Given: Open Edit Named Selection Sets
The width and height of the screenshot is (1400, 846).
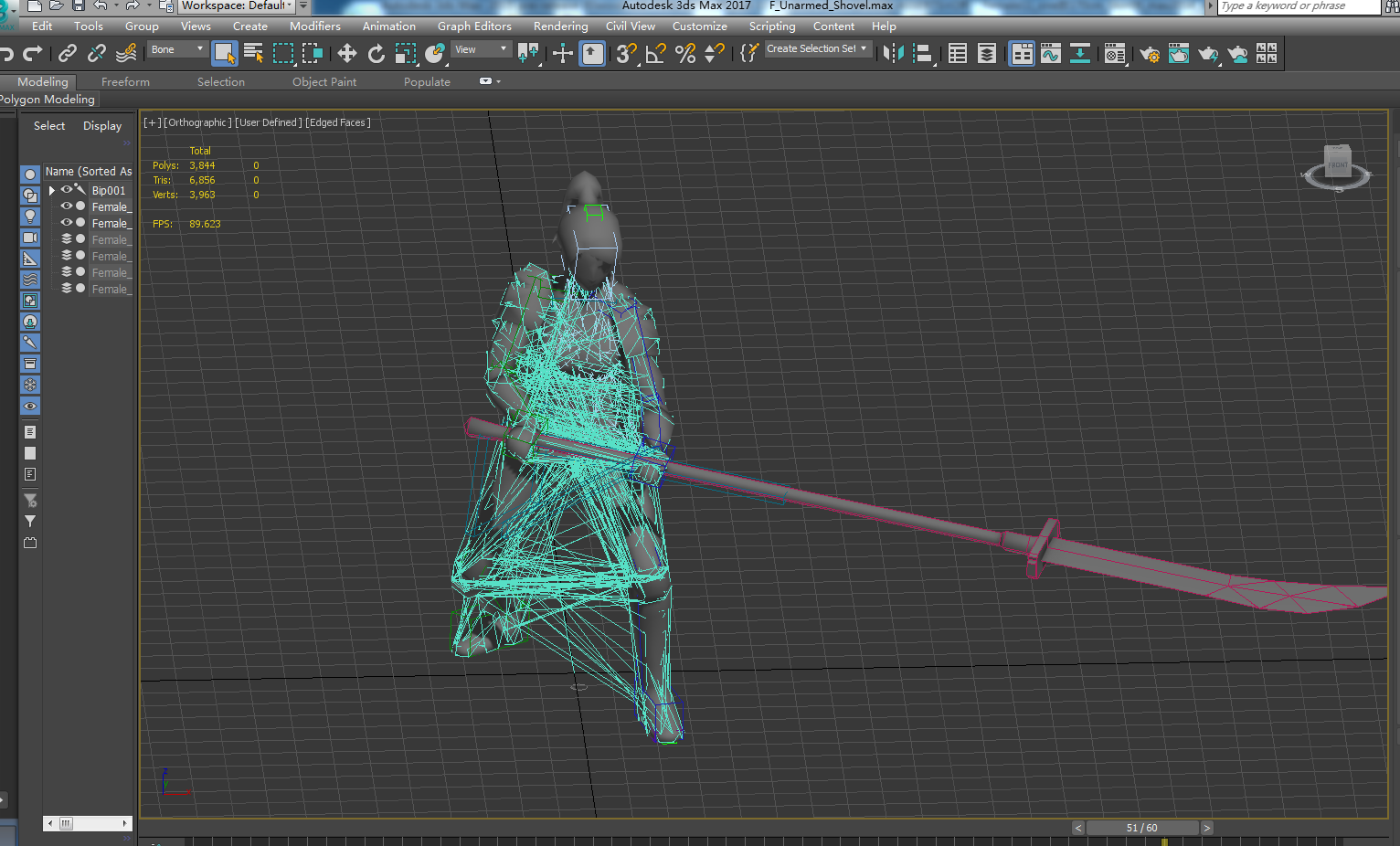Looking at the screenshot, I should coord(749,54).
